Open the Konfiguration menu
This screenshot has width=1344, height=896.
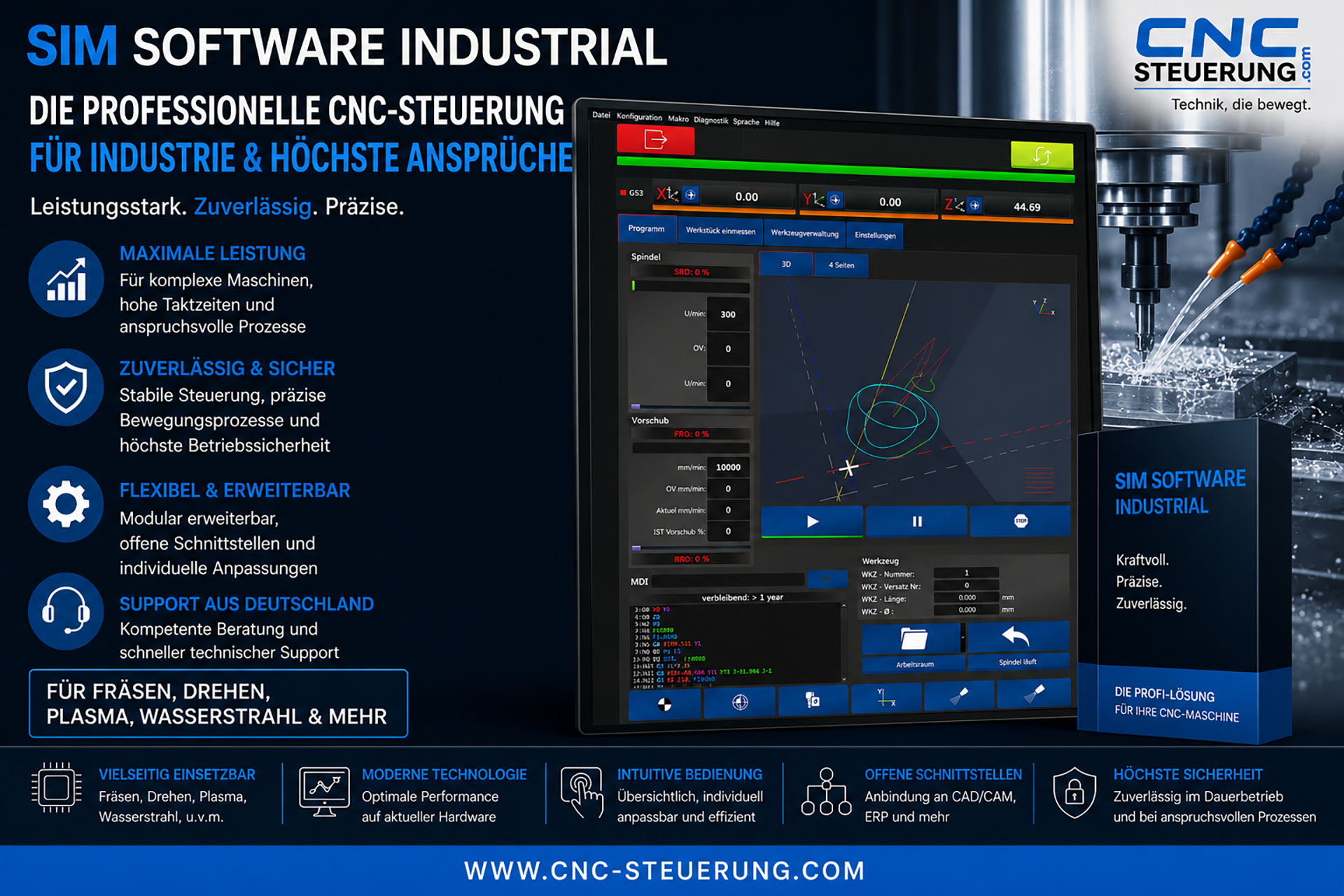(639, 117)
